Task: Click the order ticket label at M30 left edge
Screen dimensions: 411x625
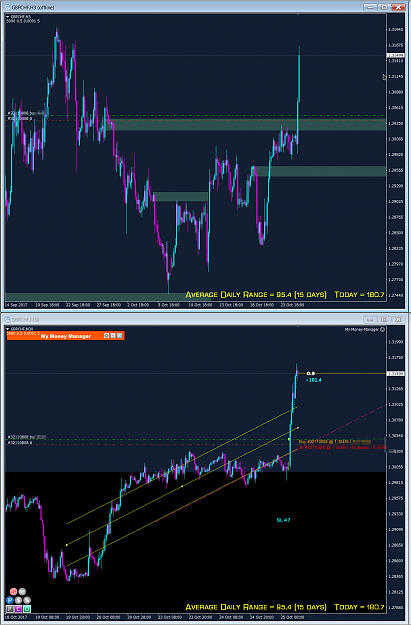Action: tap(26, 437)
